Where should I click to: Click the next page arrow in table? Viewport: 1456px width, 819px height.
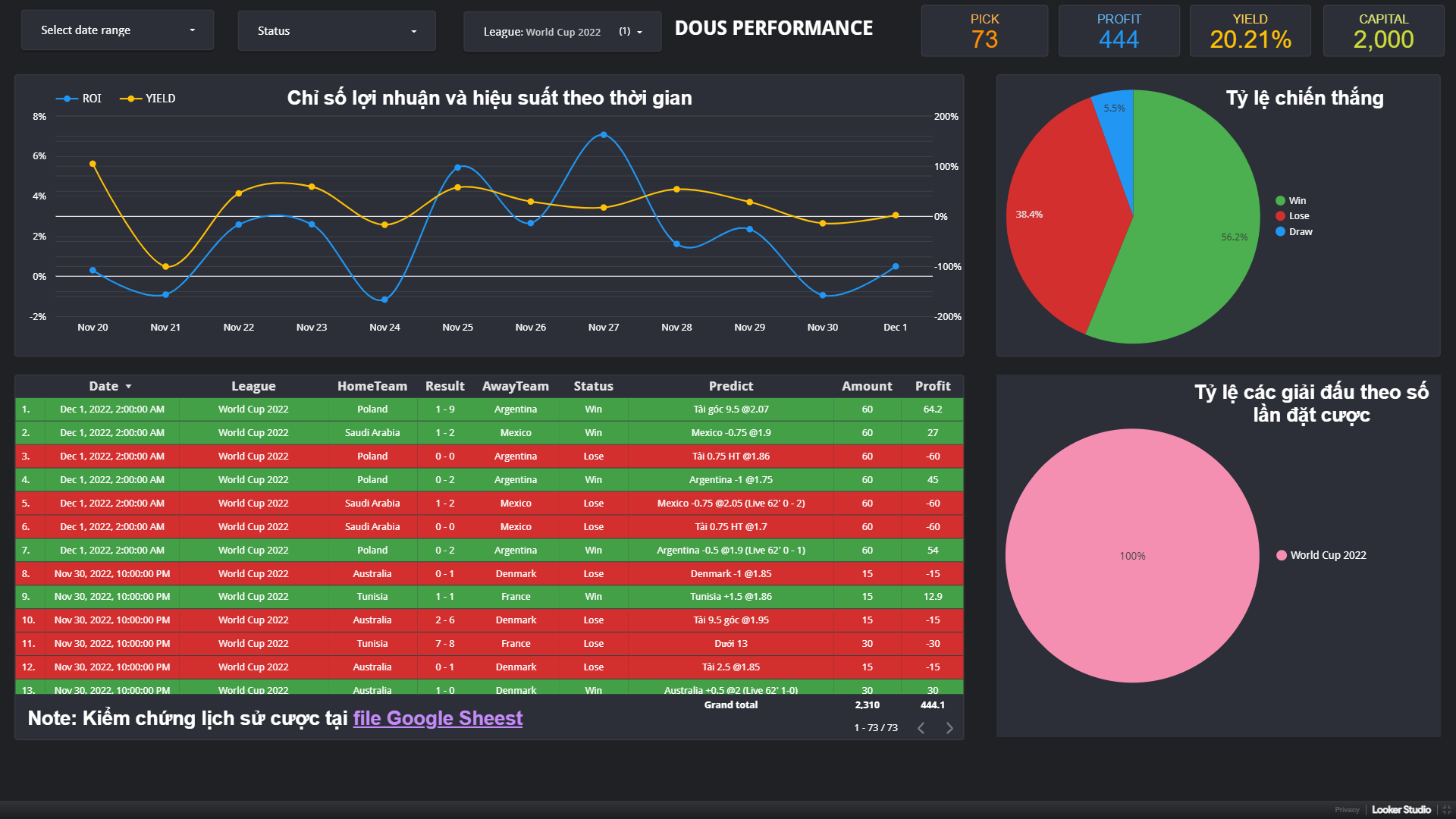(x=949, y=728)
